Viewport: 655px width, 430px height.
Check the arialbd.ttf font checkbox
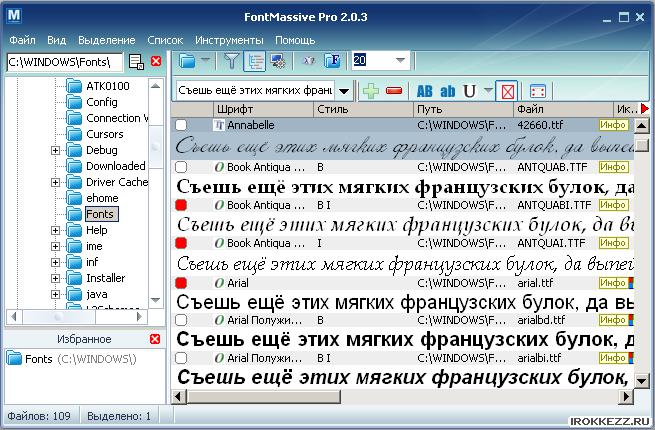[181, 320]
